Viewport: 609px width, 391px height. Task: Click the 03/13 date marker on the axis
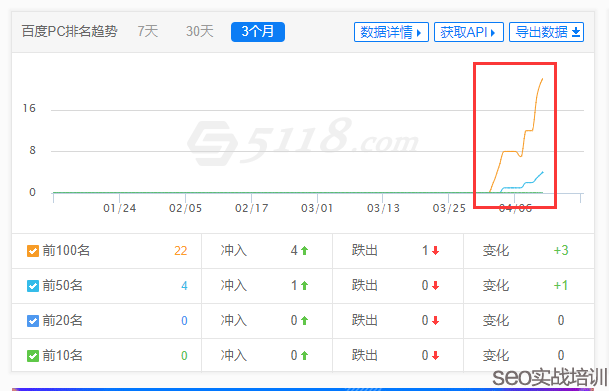pos(383,209)
